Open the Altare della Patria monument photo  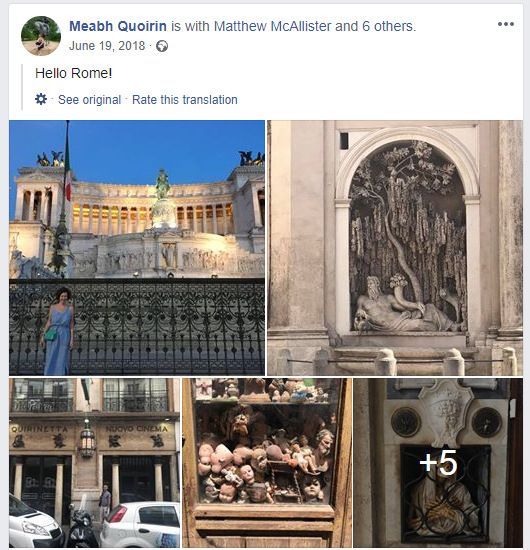click(137, 248)
